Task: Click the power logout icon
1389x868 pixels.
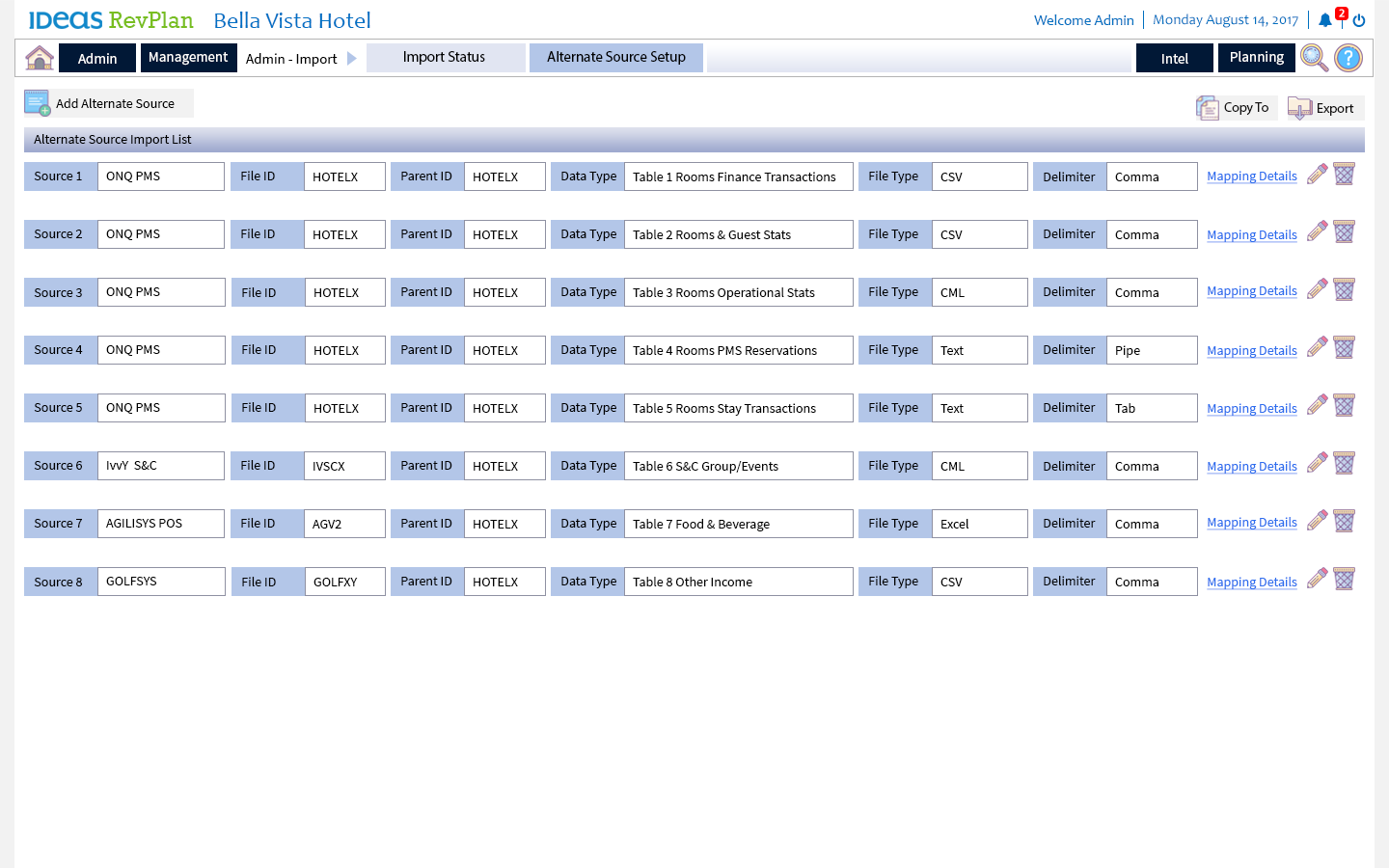Action: pos(1359,20)
